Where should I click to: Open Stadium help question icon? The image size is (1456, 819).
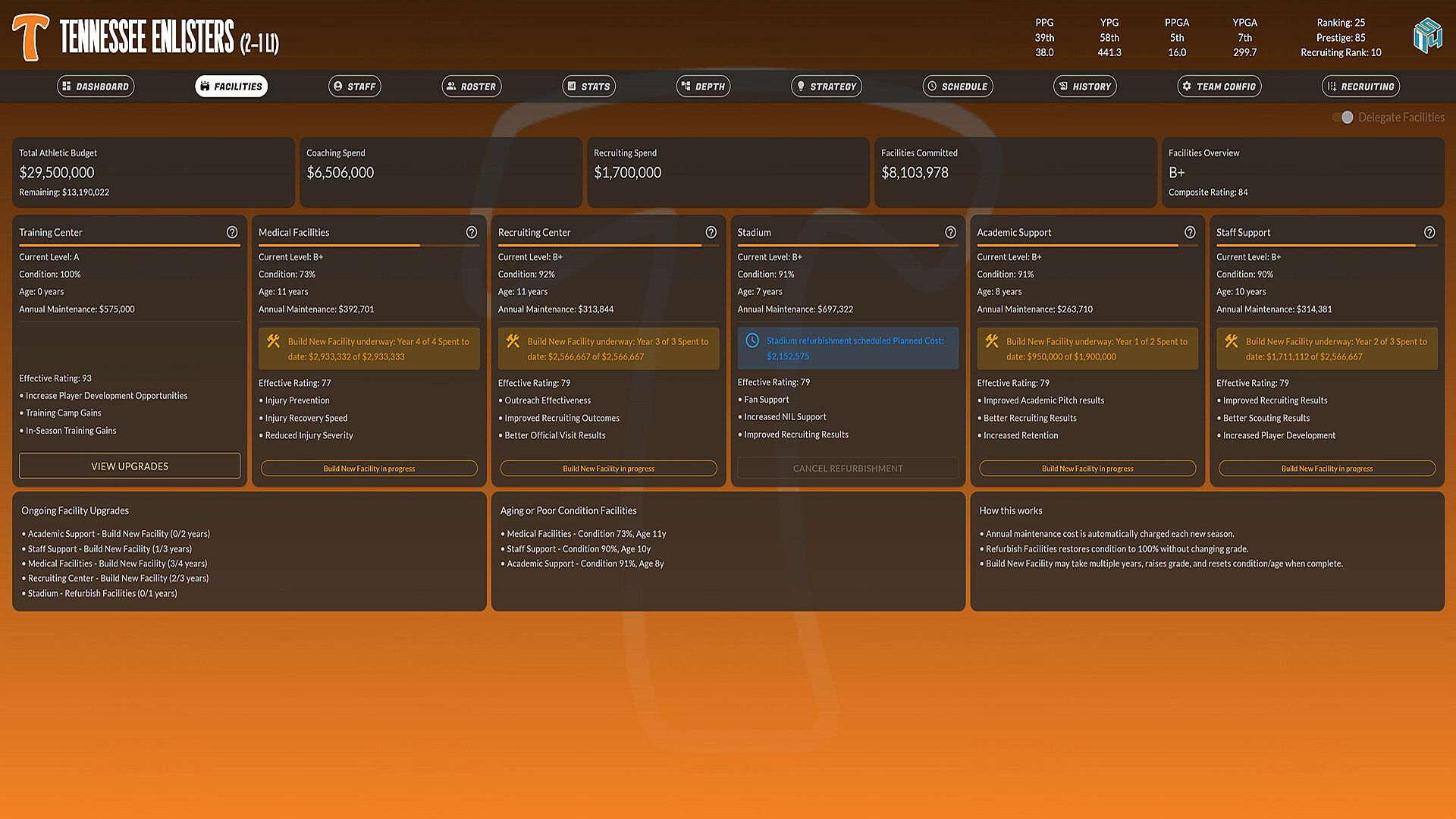950,232
